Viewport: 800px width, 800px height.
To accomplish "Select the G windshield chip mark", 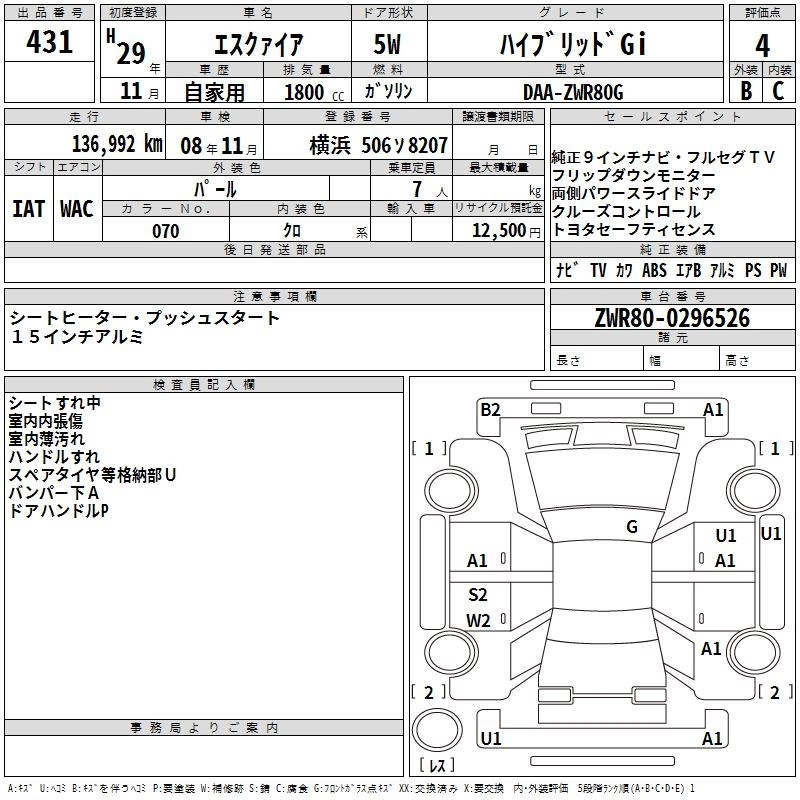I will coord(632,527).
